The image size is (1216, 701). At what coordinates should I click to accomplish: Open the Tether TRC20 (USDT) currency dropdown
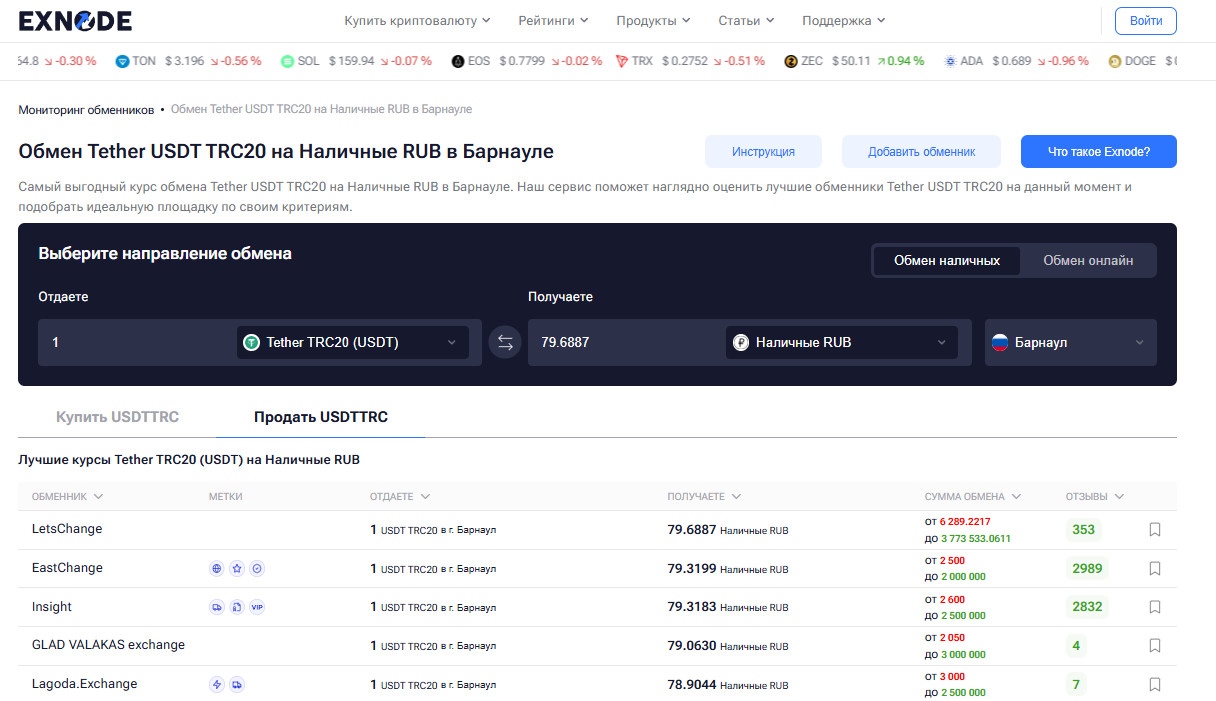pyautogui.click(x=352, y=343)
